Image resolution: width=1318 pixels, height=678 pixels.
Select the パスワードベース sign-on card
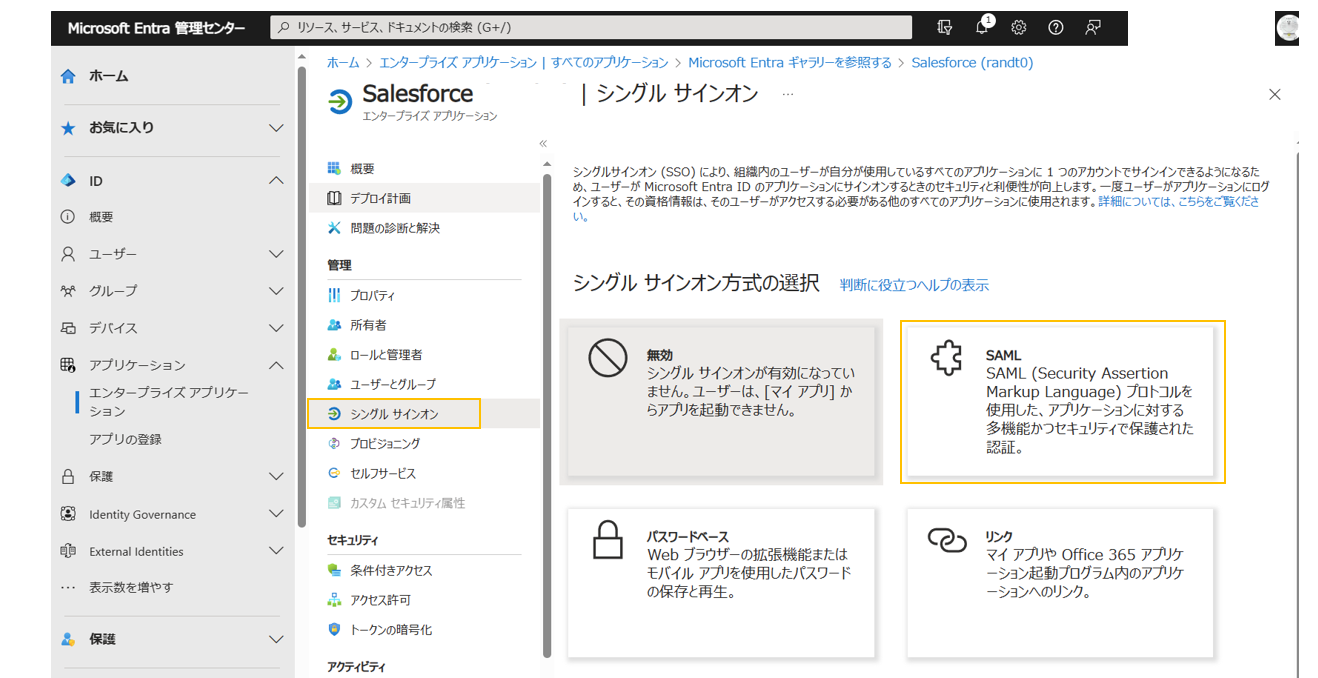(721, 583)
